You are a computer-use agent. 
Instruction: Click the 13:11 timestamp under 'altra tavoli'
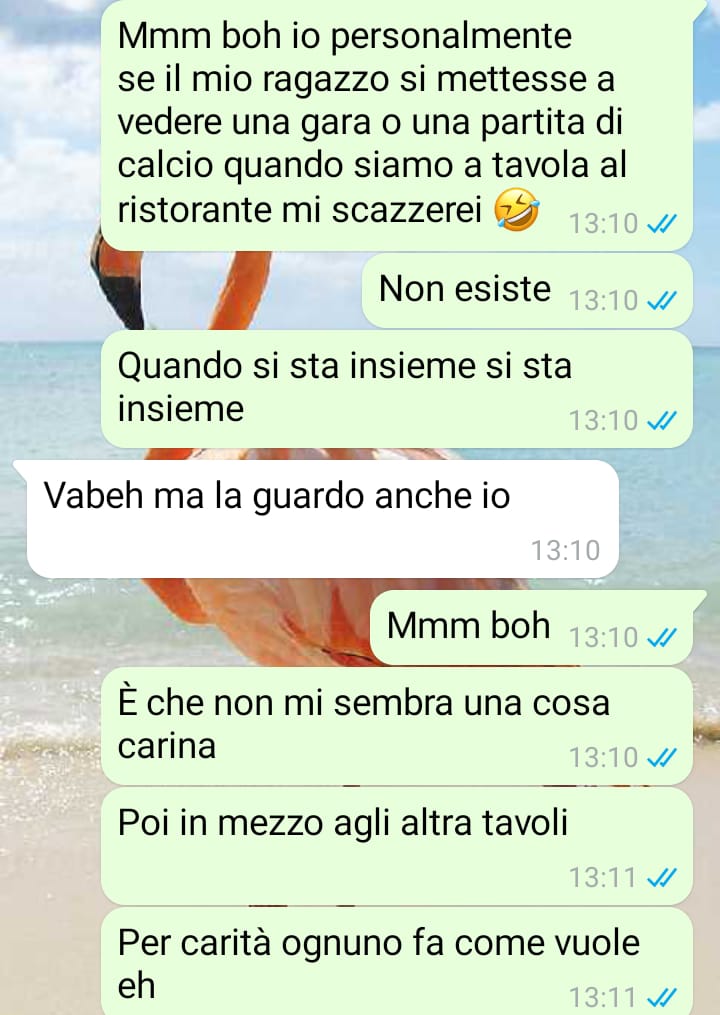pyautogui.click(x=603, y=878)
